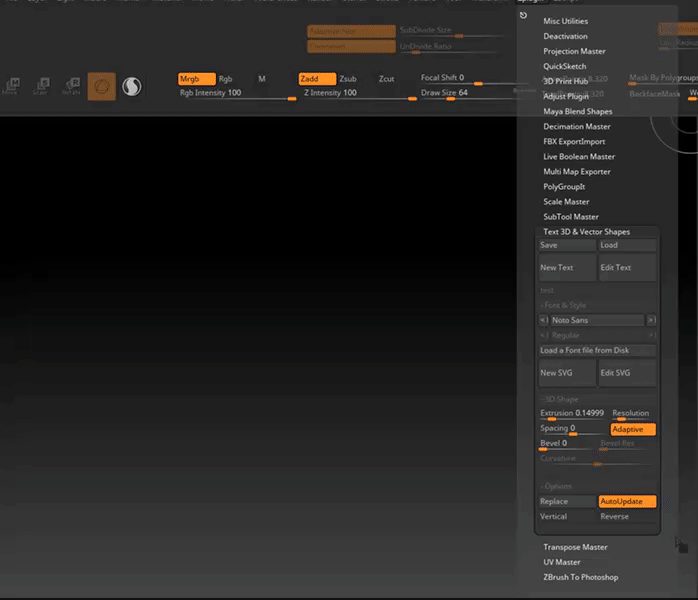
Task: Toggle Vertical text option
Action: click(568, 517)
